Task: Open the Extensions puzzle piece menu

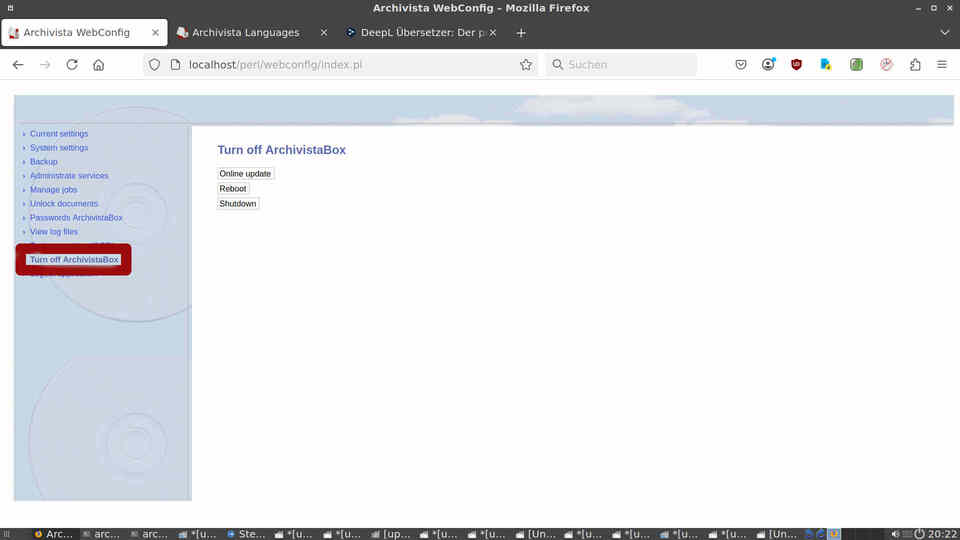Action: coord(915,64)
